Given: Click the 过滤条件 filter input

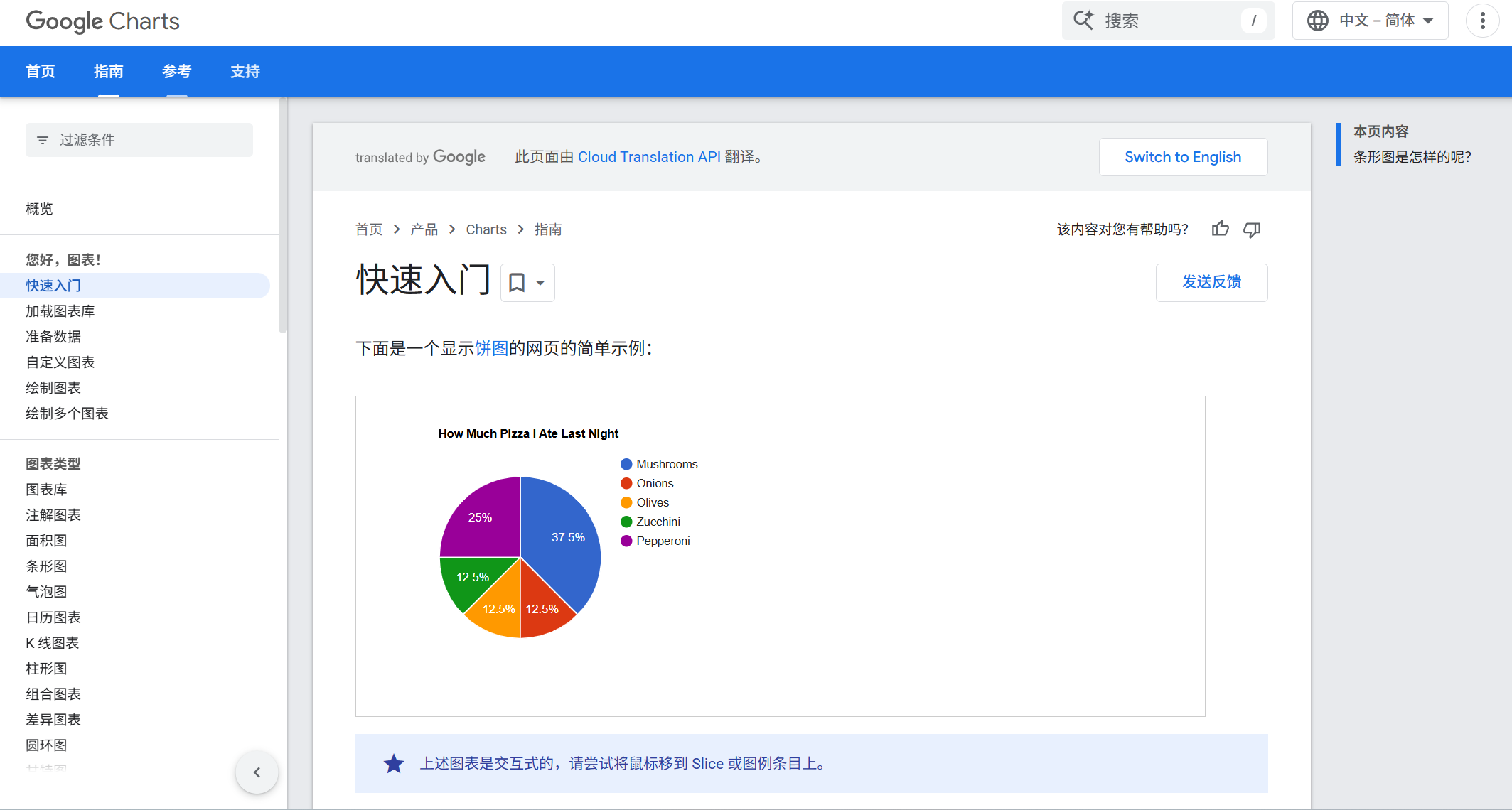Looking at the screenshot, I should [x=139, y=140].
